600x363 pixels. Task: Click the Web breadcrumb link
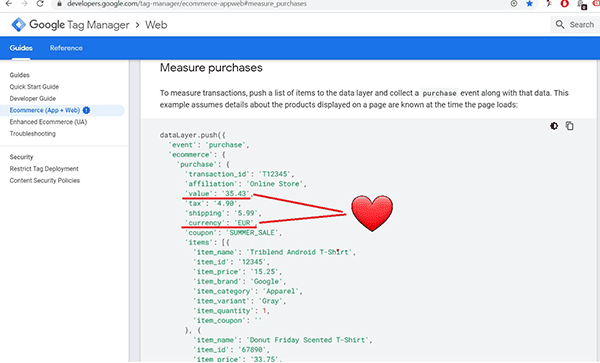tap(156, 25)
